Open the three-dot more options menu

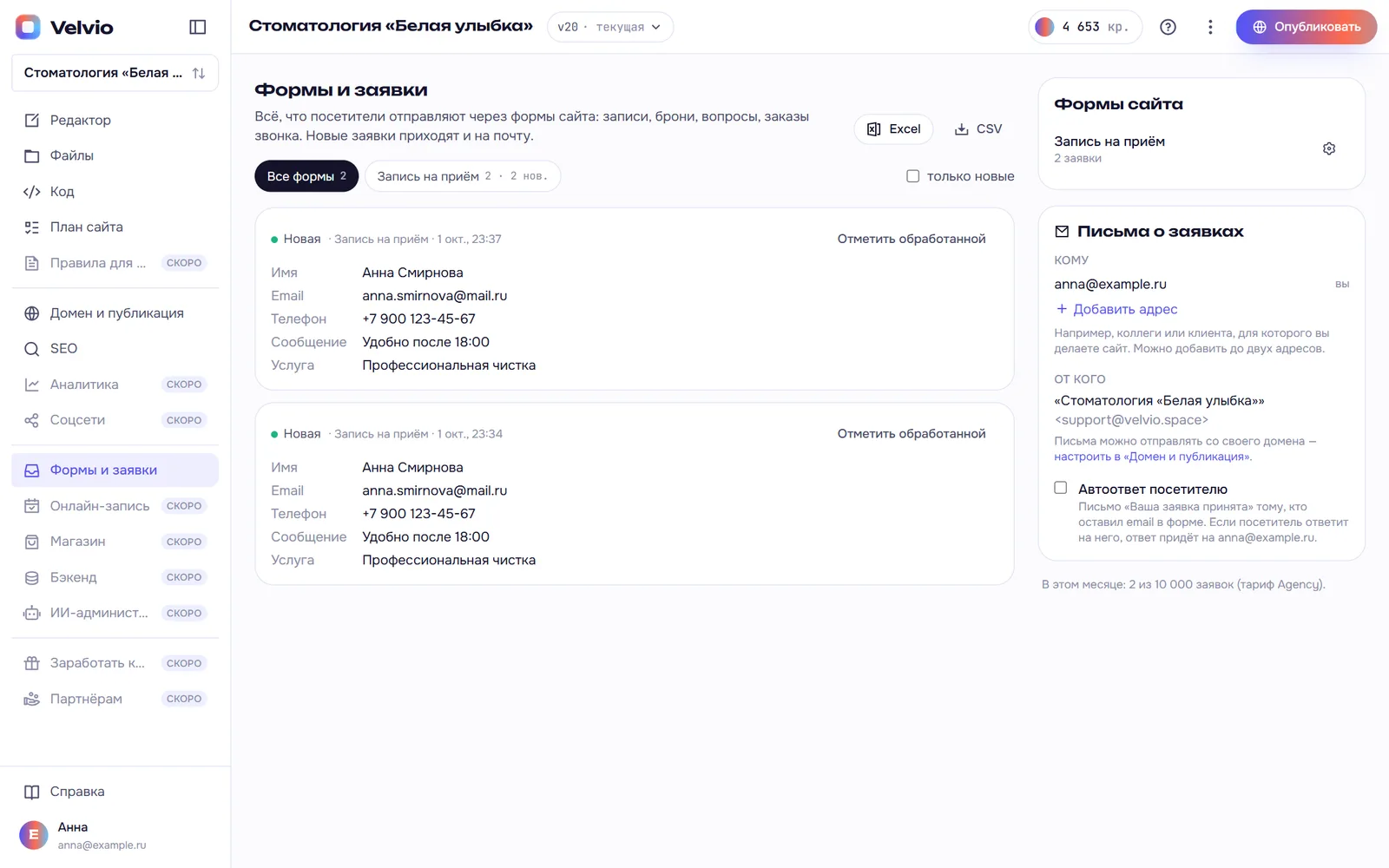(x=1210, y=27)
